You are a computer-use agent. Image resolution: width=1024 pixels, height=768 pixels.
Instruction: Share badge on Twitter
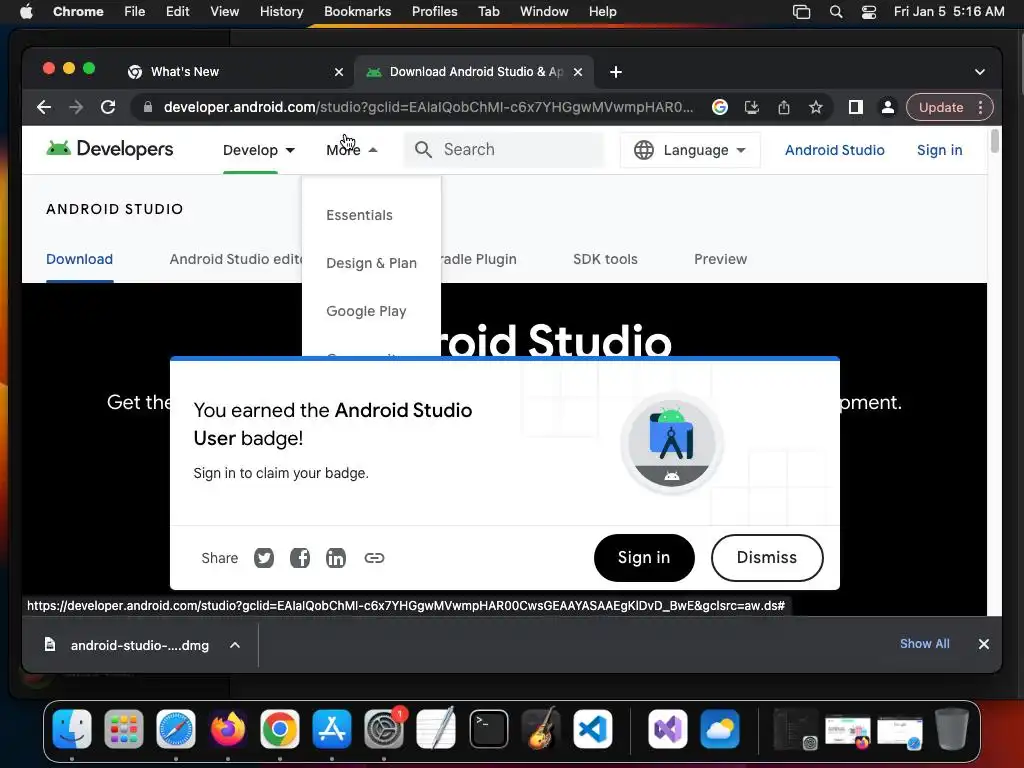[x=264, y=558]
